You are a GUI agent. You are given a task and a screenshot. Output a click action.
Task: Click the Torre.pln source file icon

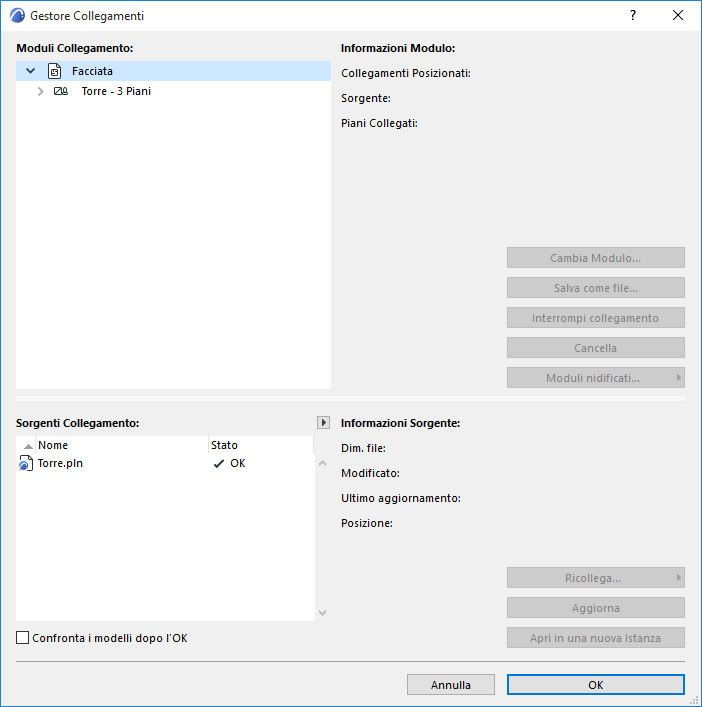tap(26, 463)
